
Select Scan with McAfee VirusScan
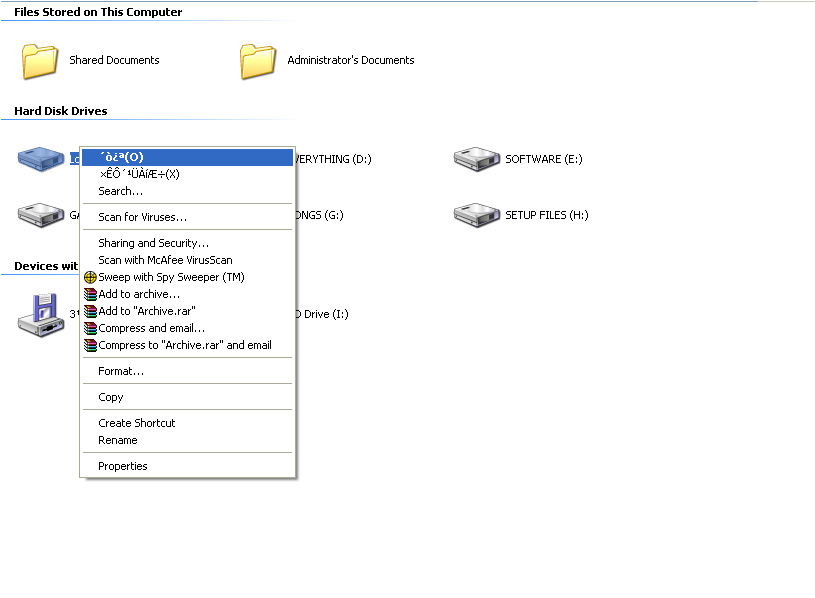coord(165,260)
